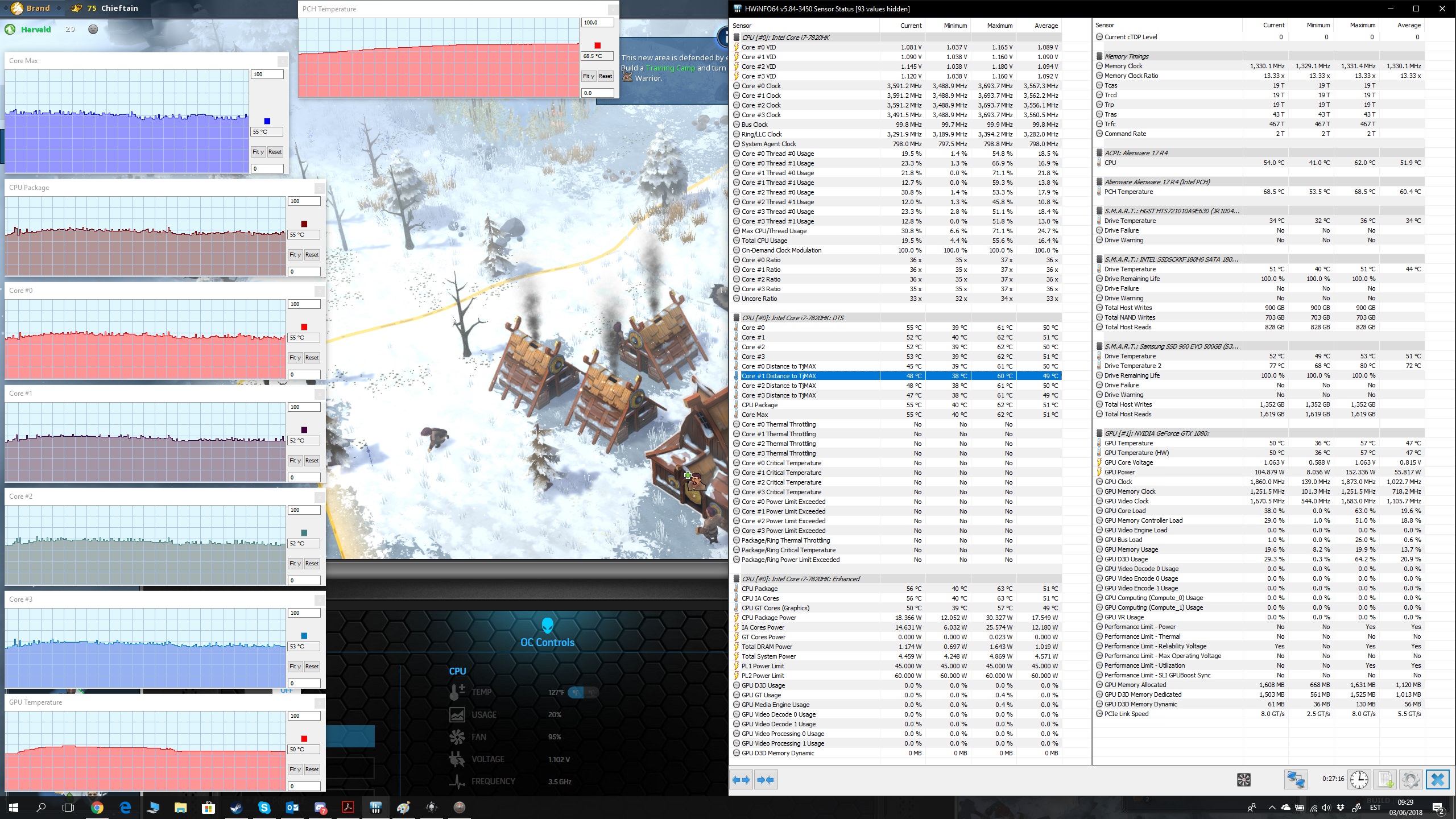This screenshot has width=1456, height=819.
Task: Open Discord from the taskbar
Action: click(x=320, y=808)
